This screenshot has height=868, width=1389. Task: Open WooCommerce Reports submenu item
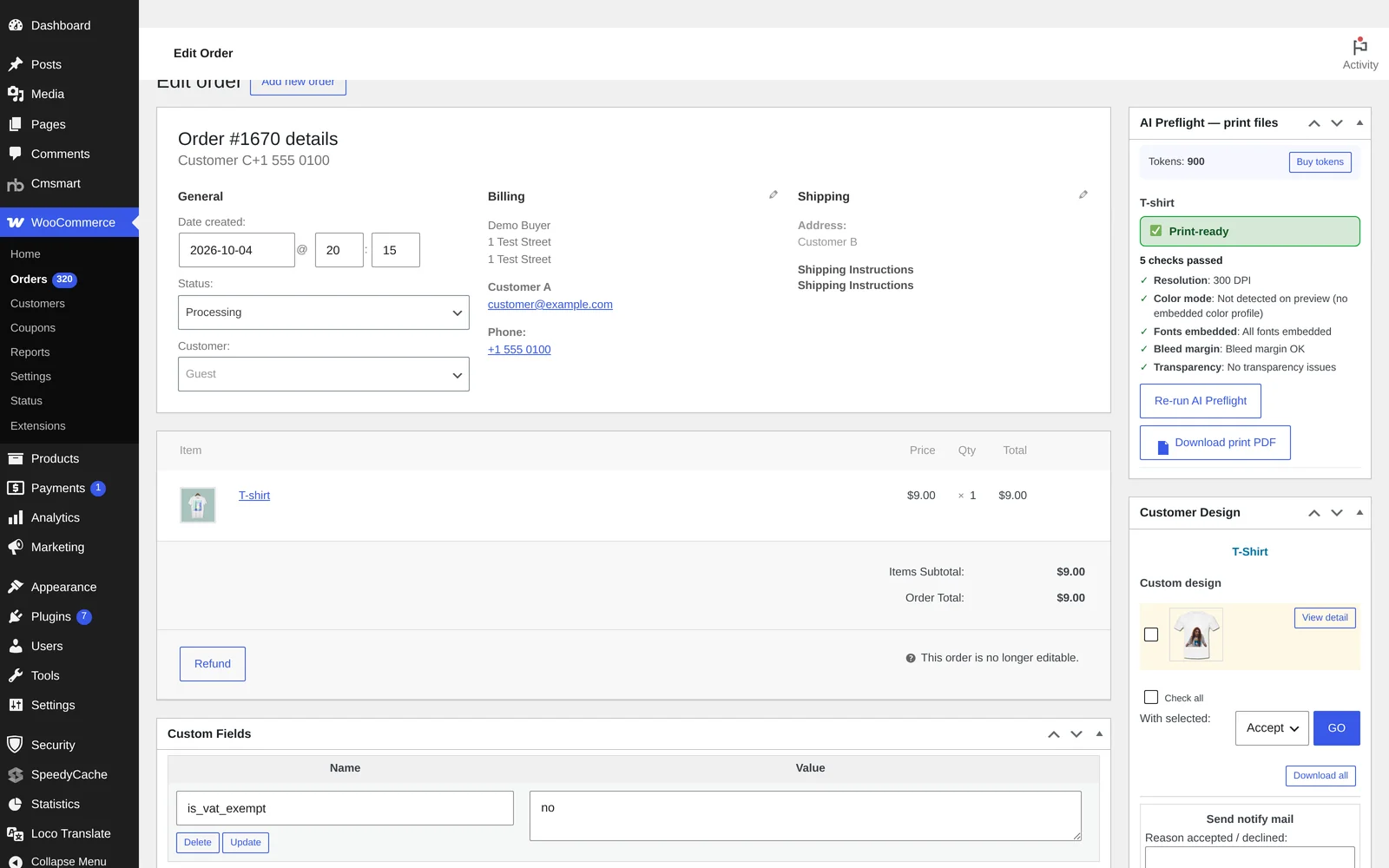coord(30,352)
